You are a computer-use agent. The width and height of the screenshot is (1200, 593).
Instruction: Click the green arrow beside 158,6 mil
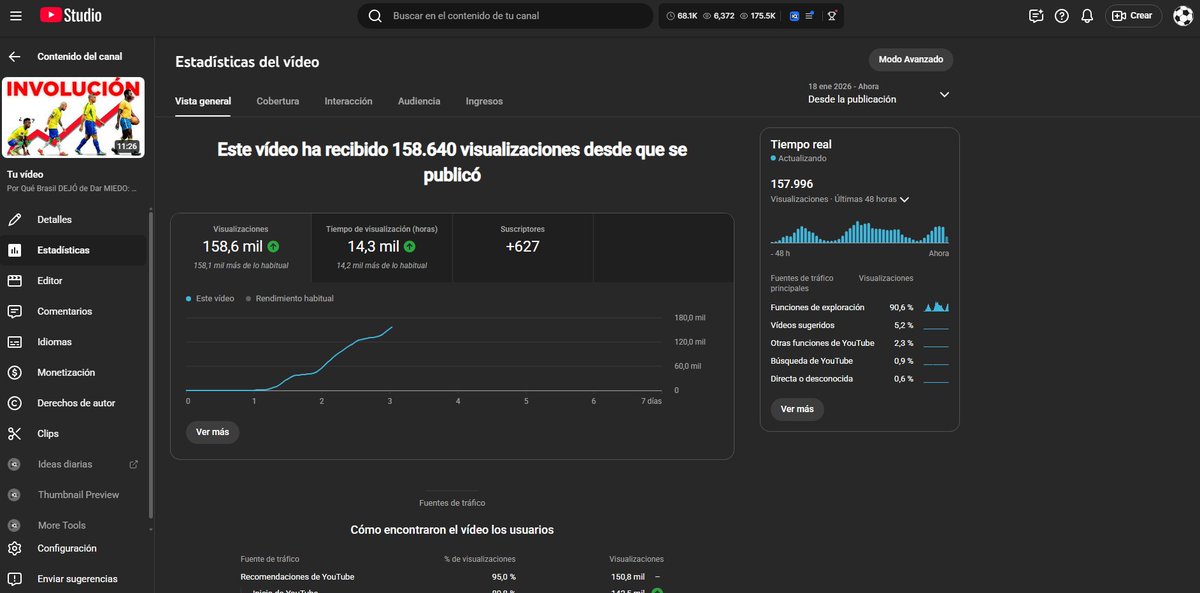(273, 246)
